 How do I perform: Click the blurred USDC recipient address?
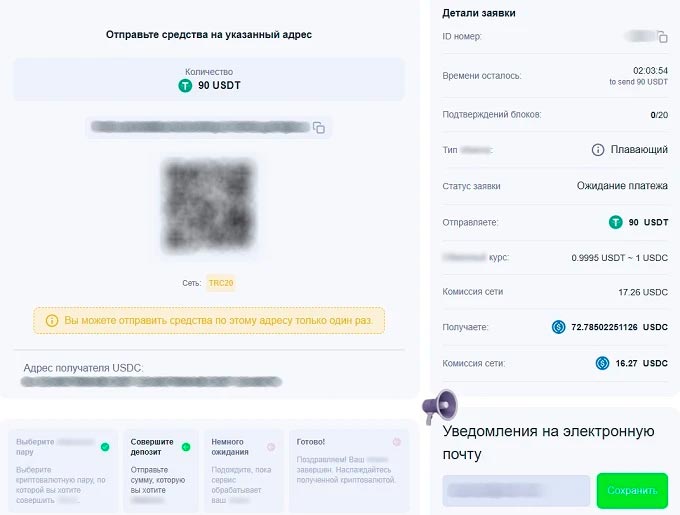click(152, 382)
